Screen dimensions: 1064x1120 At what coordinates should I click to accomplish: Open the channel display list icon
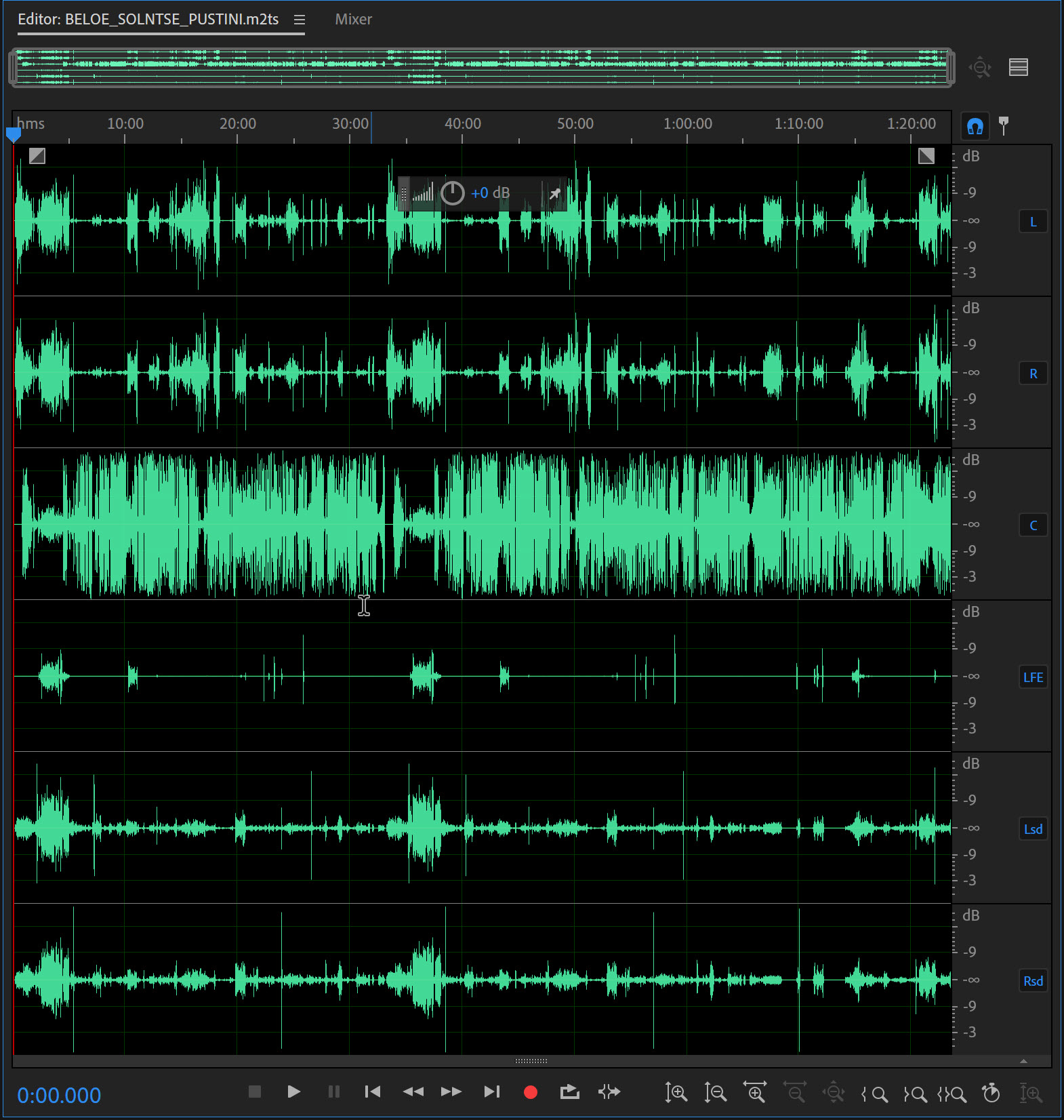1018,67
